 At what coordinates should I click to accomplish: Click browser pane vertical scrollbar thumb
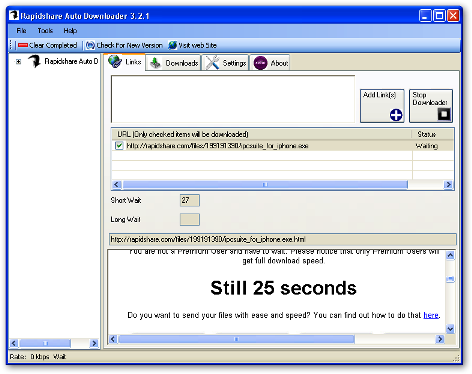pos(450,279)
